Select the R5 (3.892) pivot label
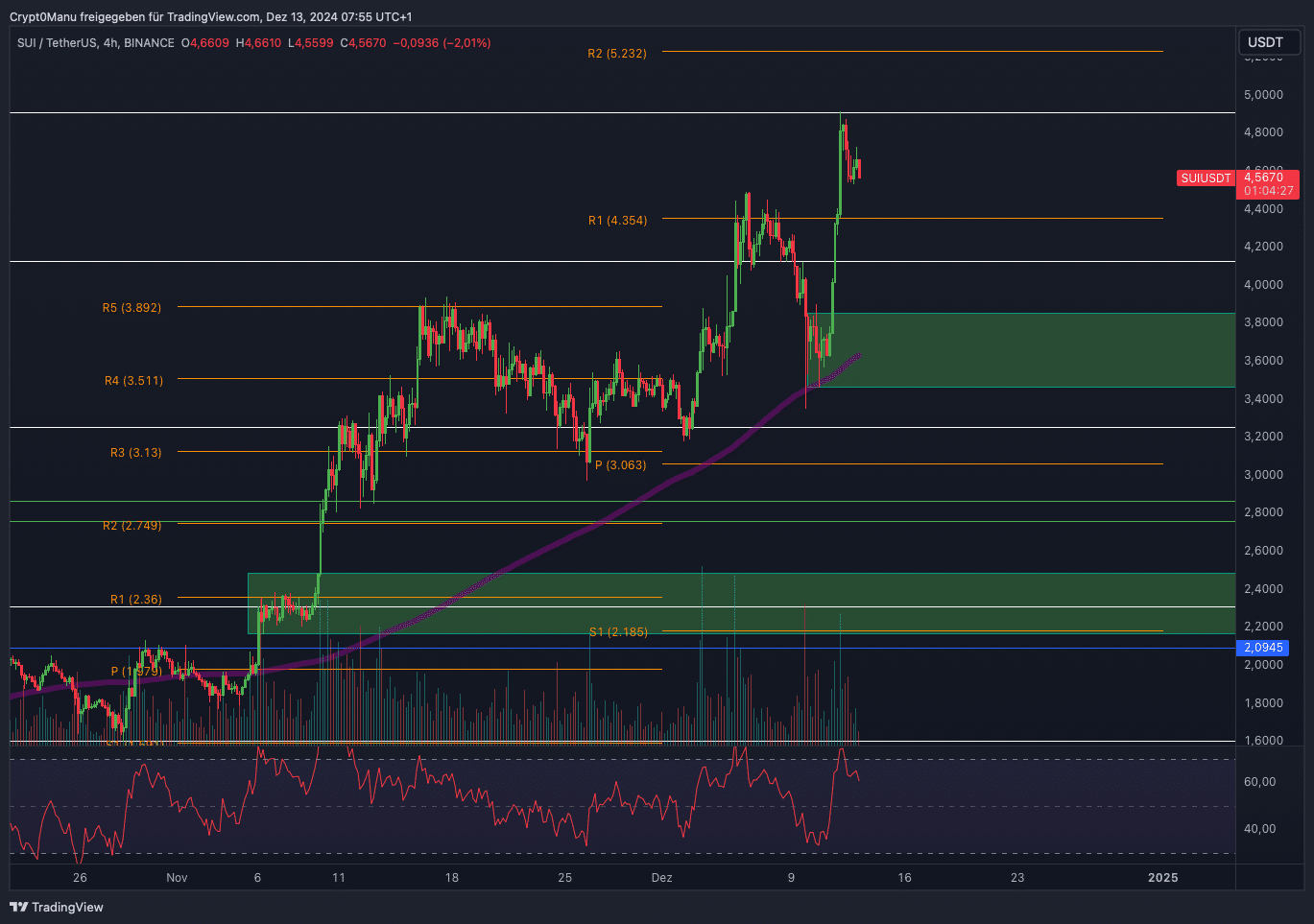The width and height of the screenshot is (1314, 924). (x=131, y=308)
